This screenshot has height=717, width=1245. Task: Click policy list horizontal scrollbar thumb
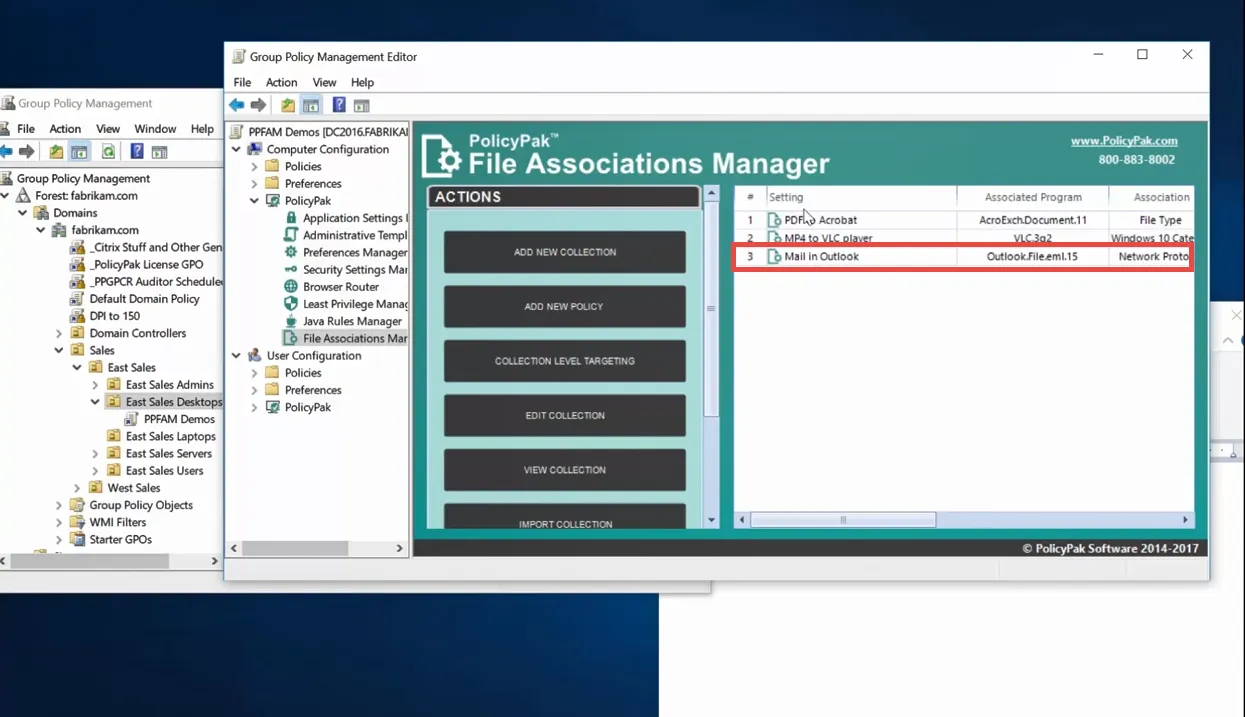tap(843, 520)
